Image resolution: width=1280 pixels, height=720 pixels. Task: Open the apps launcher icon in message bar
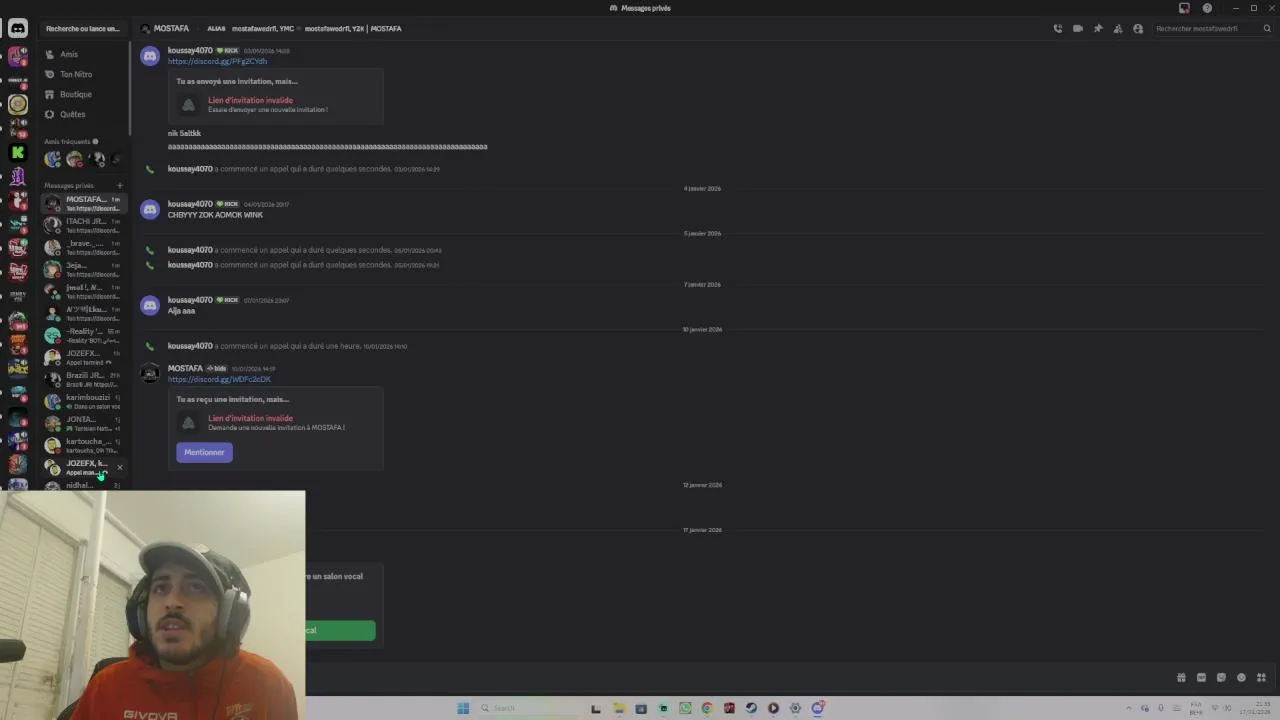tap(1261, 677)
